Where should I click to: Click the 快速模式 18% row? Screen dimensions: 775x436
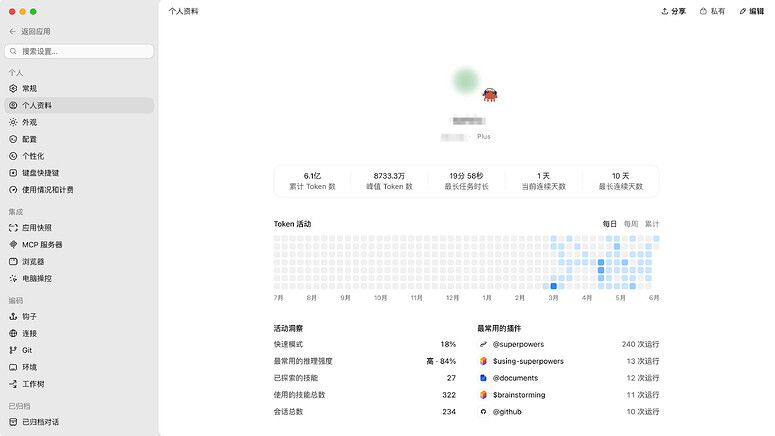(x=365, y=344)
